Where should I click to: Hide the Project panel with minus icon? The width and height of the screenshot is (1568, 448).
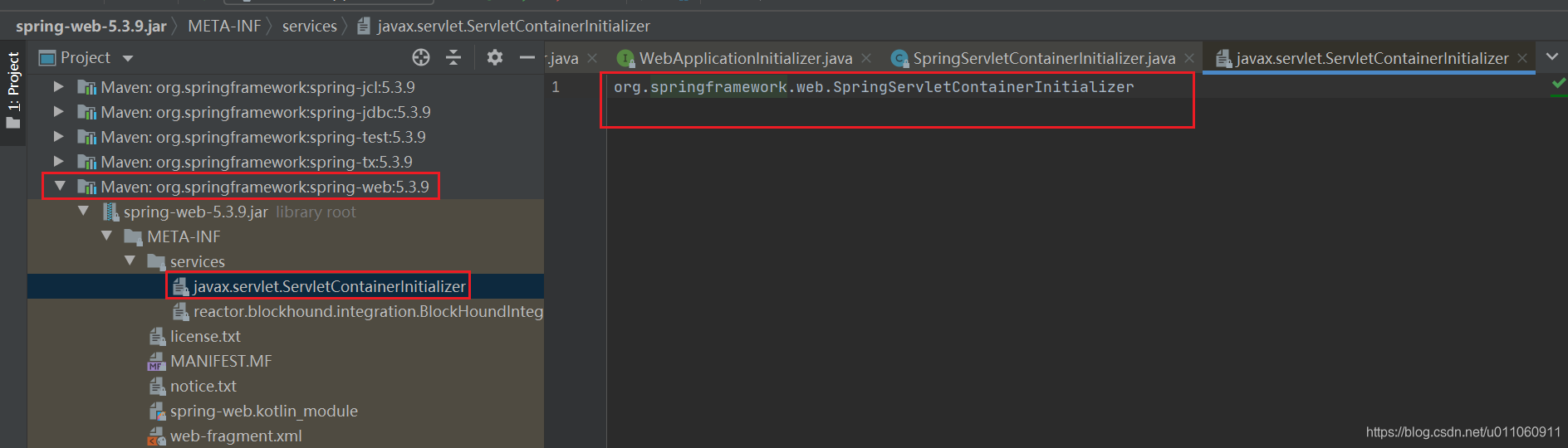click(527, 57)
